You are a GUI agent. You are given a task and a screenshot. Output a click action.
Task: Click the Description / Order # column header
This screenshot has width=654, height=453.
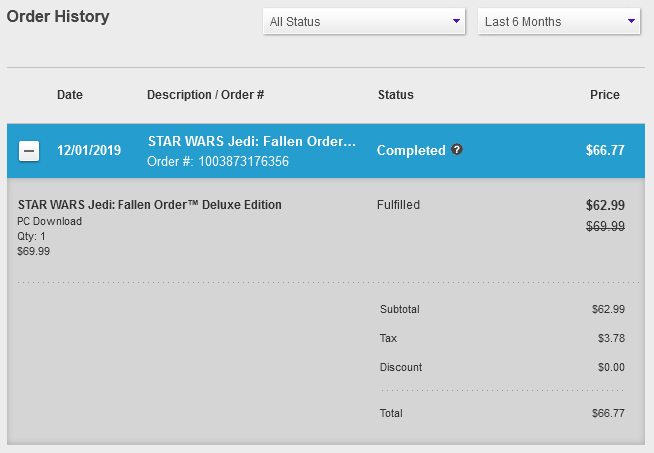click(x=205, y=95)
